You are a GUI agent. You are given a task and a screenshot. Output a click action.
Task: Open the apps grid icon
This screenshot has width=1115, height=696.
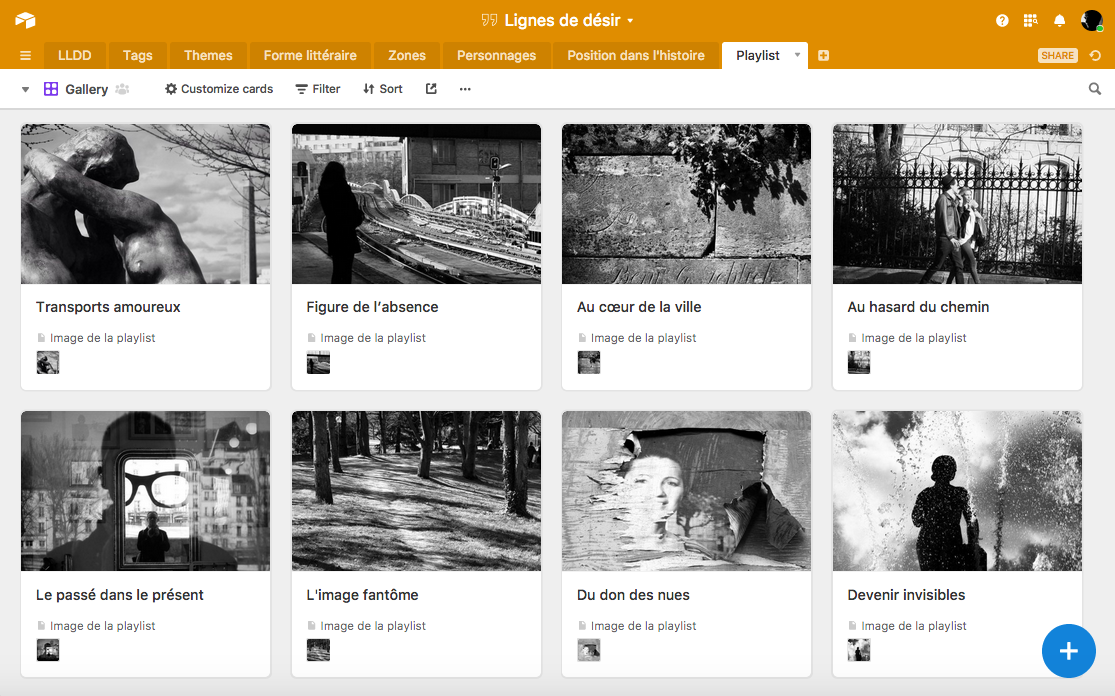tap(1031, 21)
